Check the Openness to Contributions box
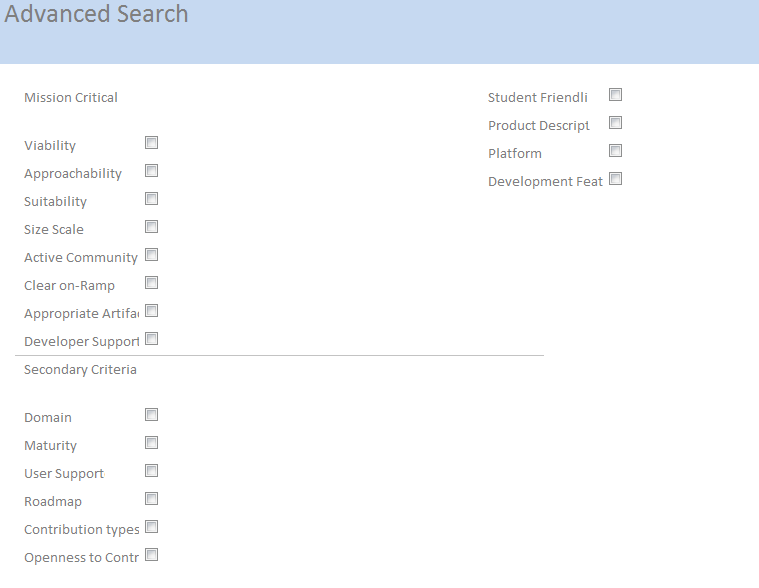The image size is (759, 588). (x=152, y=555)
